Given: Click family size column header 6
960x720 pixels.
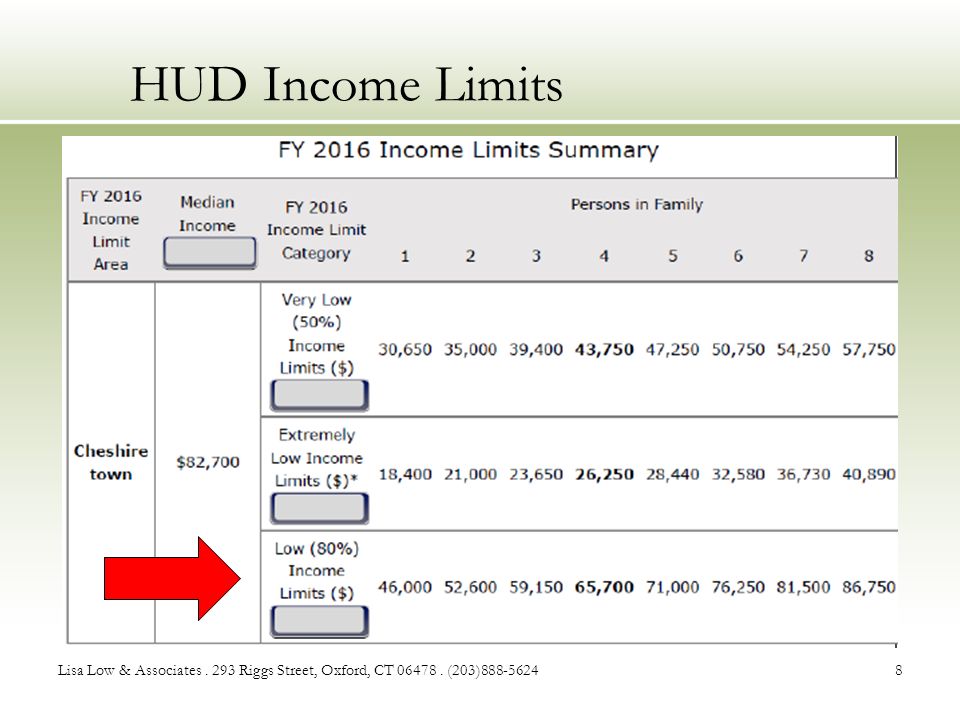Looking at the screenshot, I should pos(738,256).
